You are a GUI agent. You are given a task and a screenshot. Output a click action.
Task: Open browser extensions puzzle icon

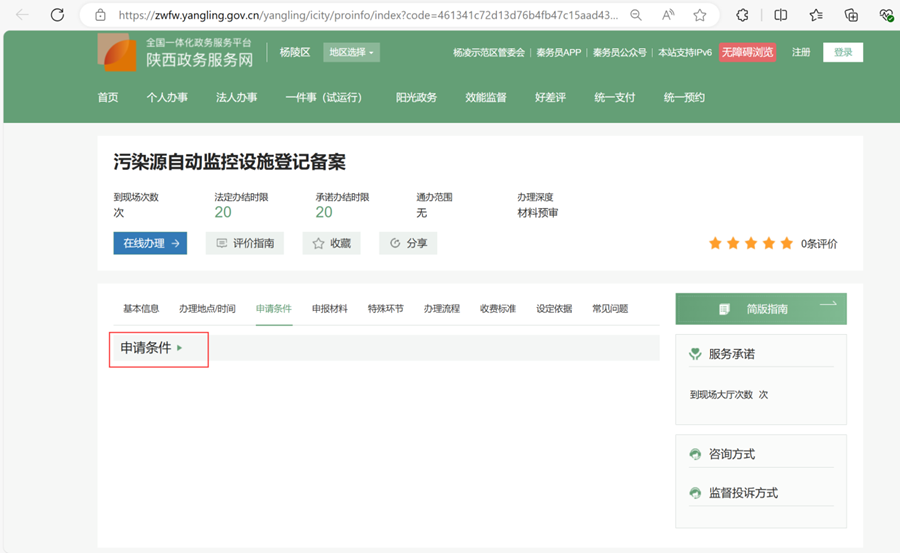743,15
